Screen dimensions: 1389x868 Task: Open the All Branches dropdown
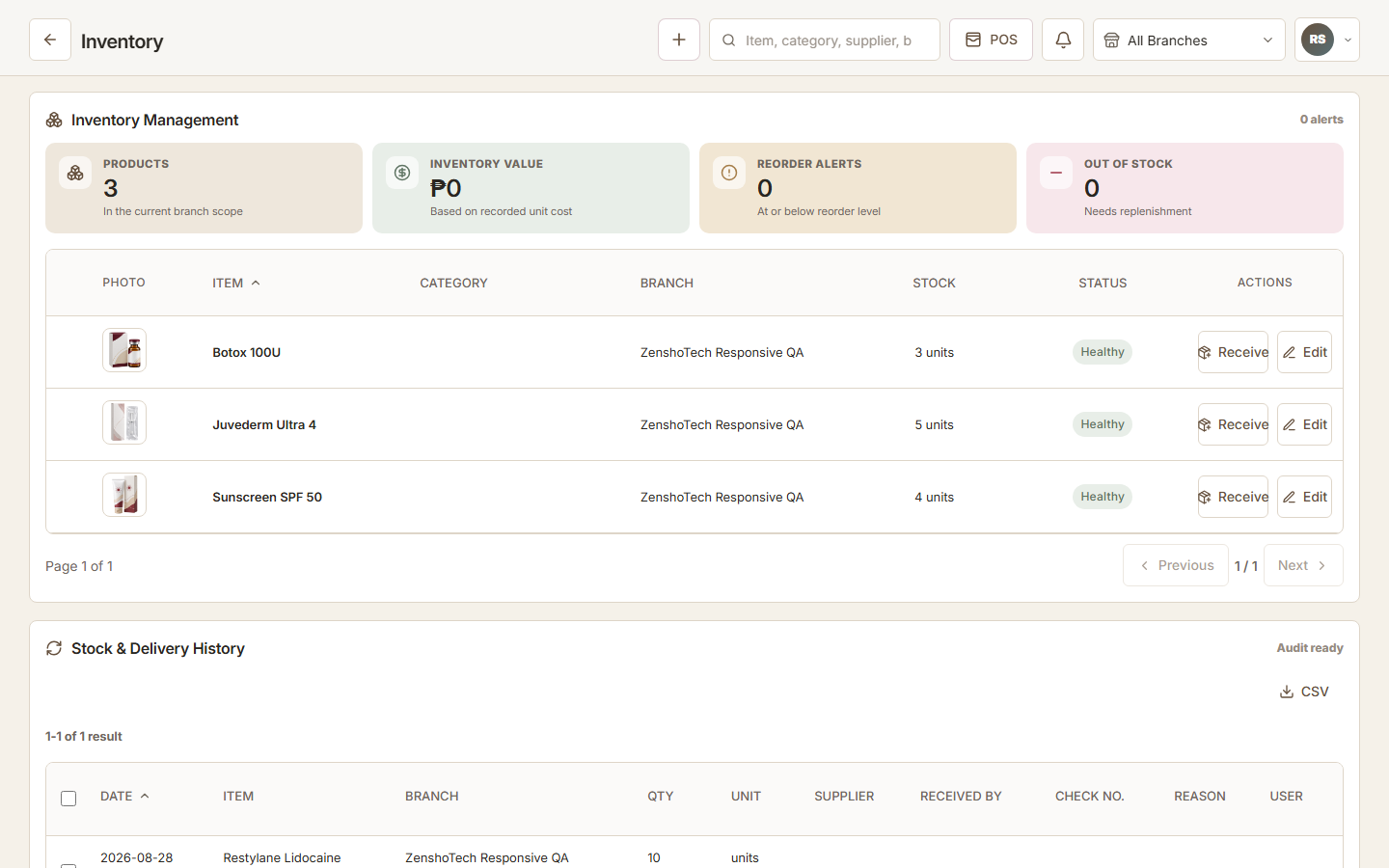pos(1189,40)
